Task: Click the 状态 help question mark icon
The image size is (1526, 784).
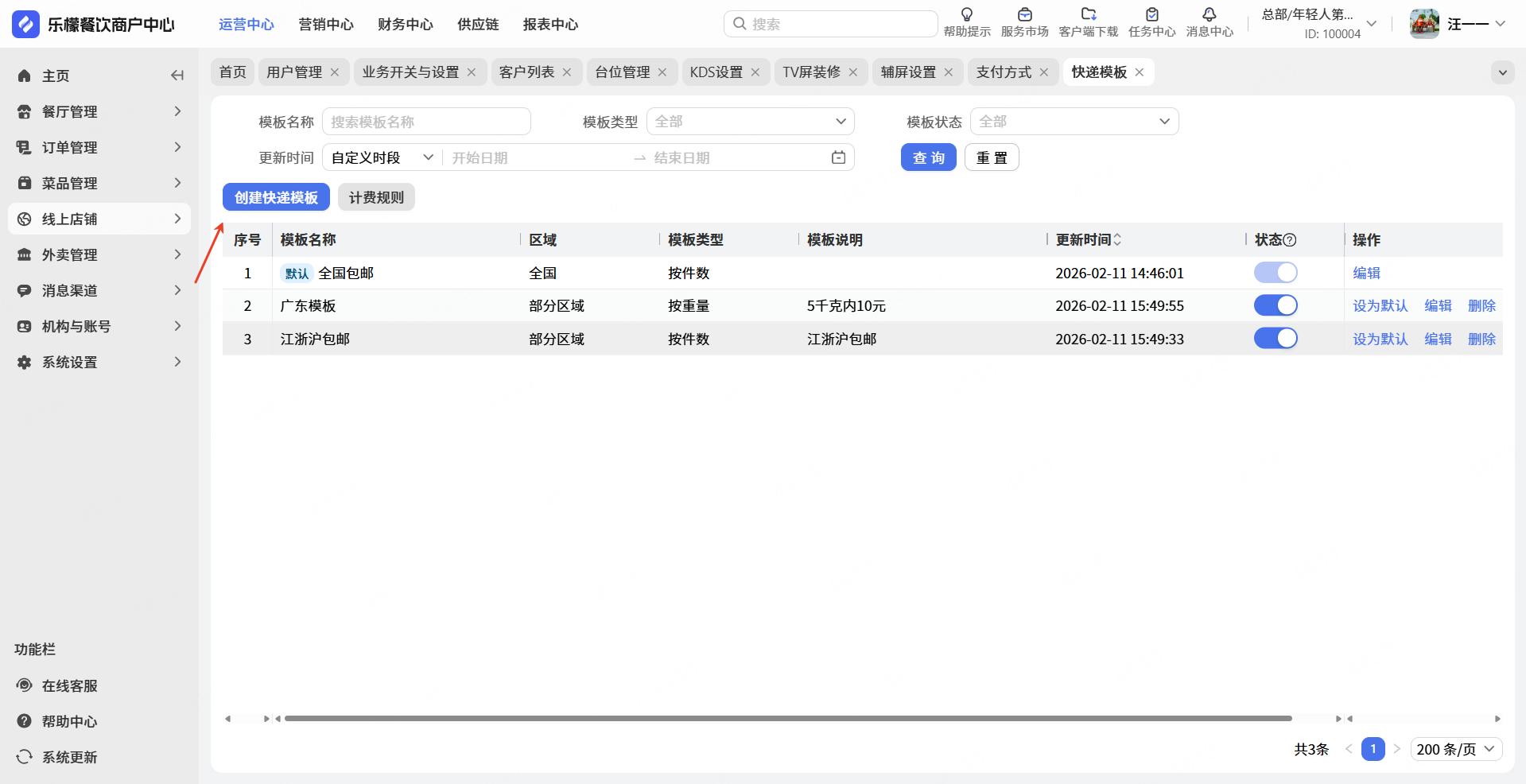Action: tap(1290, 240)
